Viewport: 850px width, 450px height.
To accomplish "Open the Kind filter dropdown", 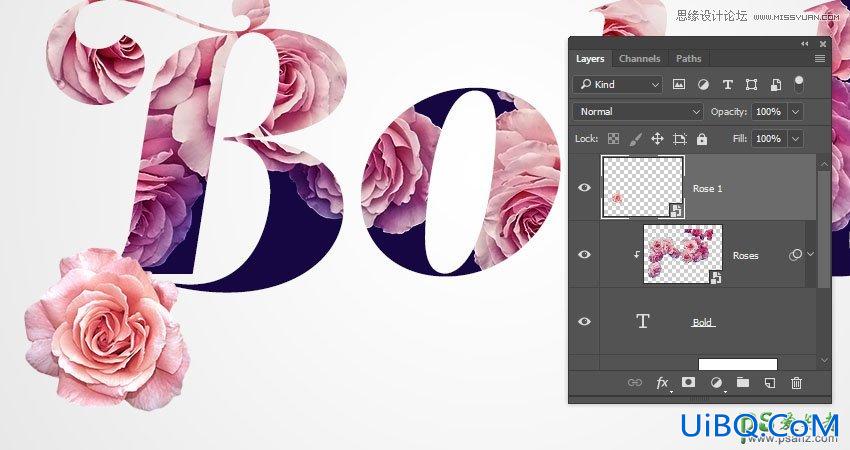I will [618, 84].
